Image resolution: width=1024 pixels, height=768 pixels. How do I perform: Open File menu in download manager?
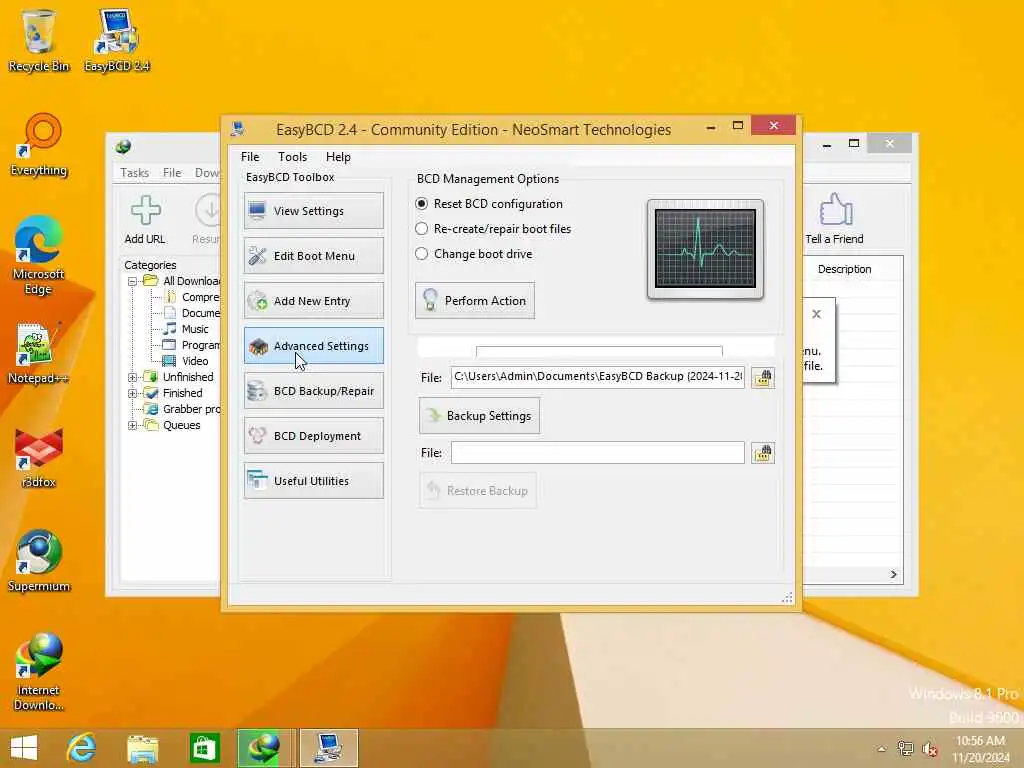click(172, 172)
